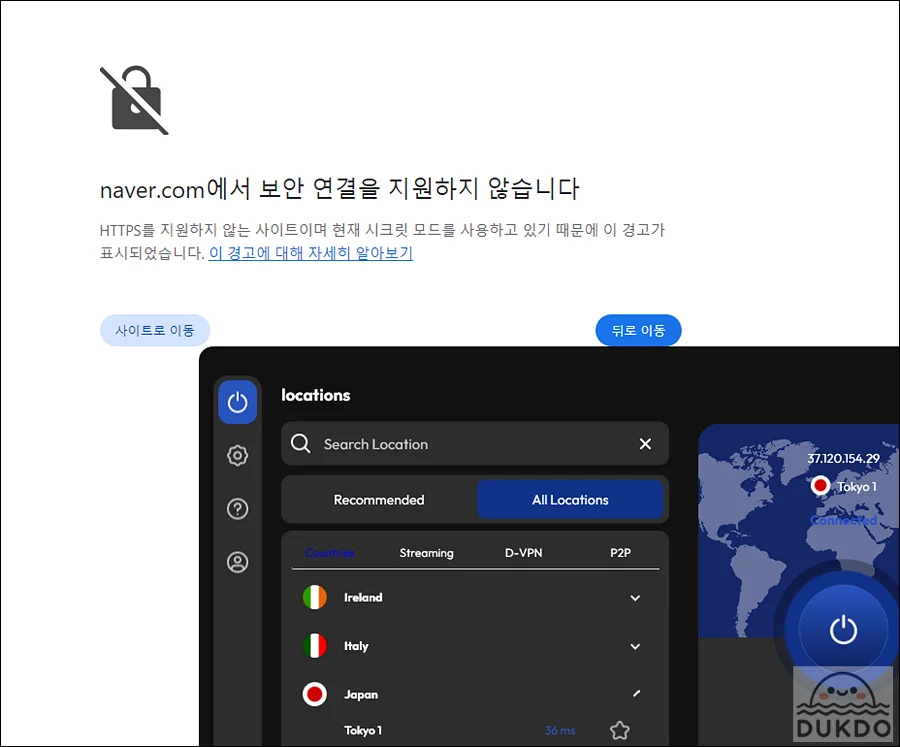Click the magnifier search icon
Screen dimensions: 900x747
301,444
